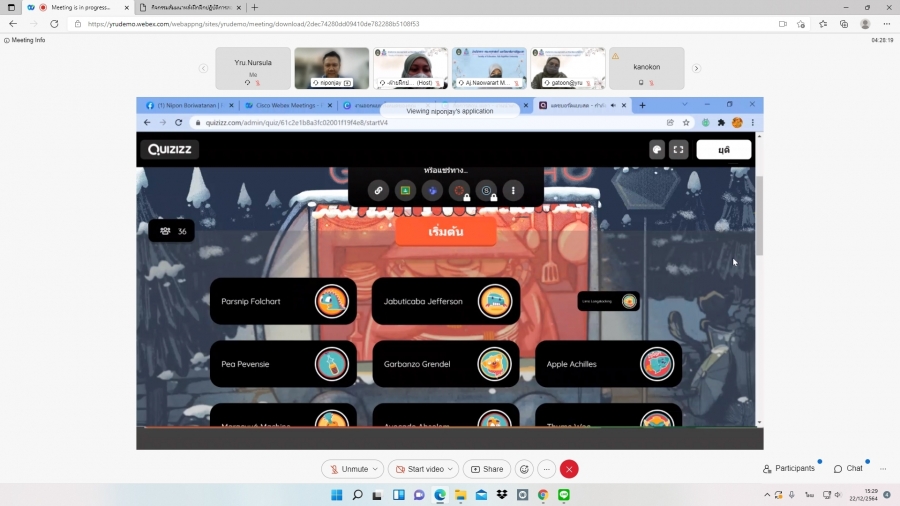Open the Meeting info menu

click(x=25, y=40)
